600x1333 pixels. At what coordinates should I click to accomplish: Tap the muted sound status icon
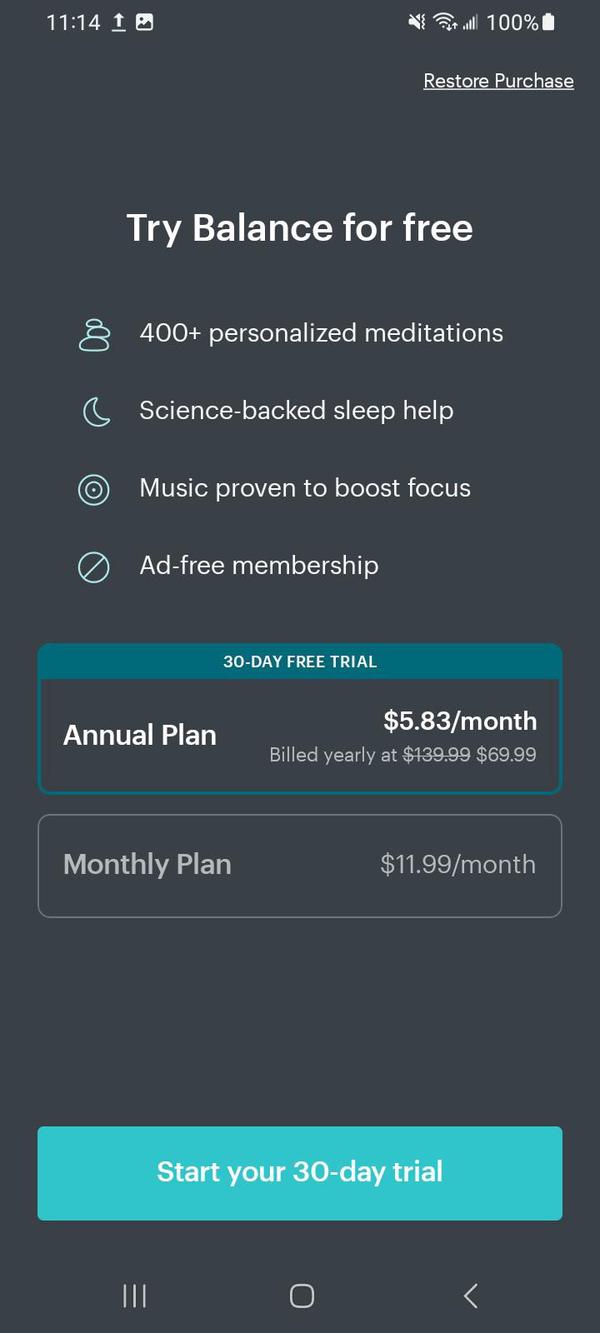click(417, 22)
